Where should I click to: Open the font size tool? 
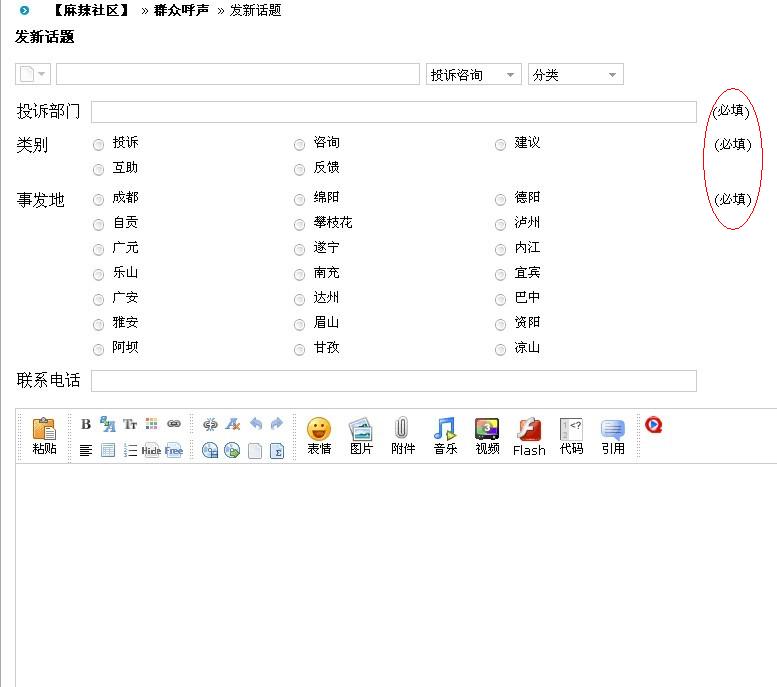point(108,424)
